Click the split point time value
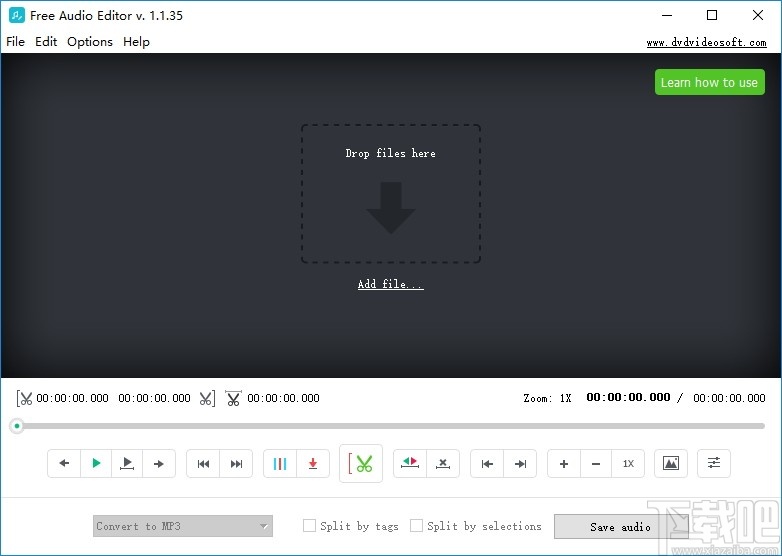The height and width of the screenshot is (556, 782). [x=283, y=398]
